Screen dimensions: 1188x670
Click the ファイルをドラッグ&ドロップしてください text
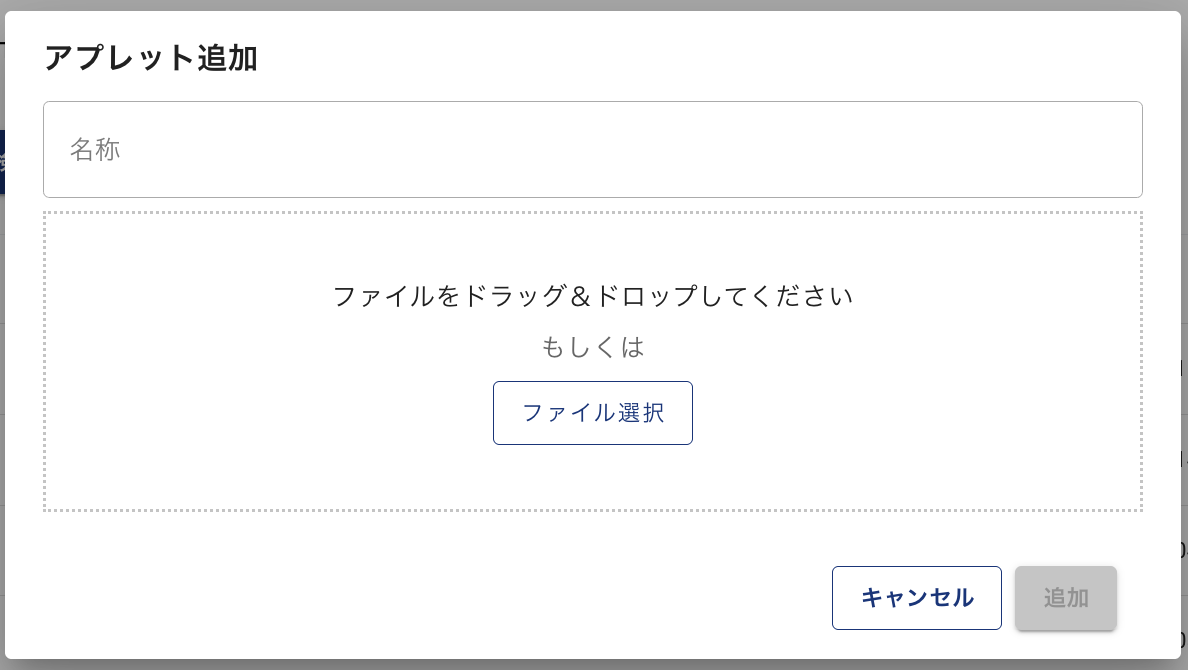(592, 296)
